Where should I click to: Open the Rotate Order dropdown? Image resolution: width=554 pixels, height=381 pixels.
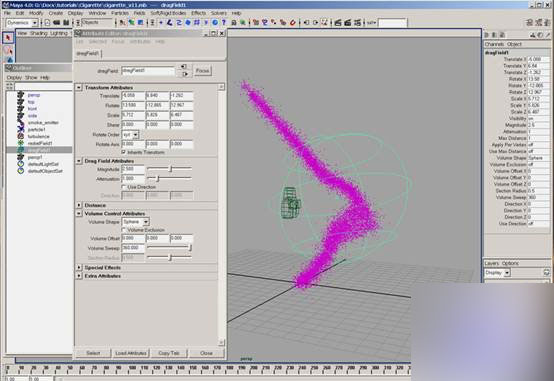coord(130,135)
